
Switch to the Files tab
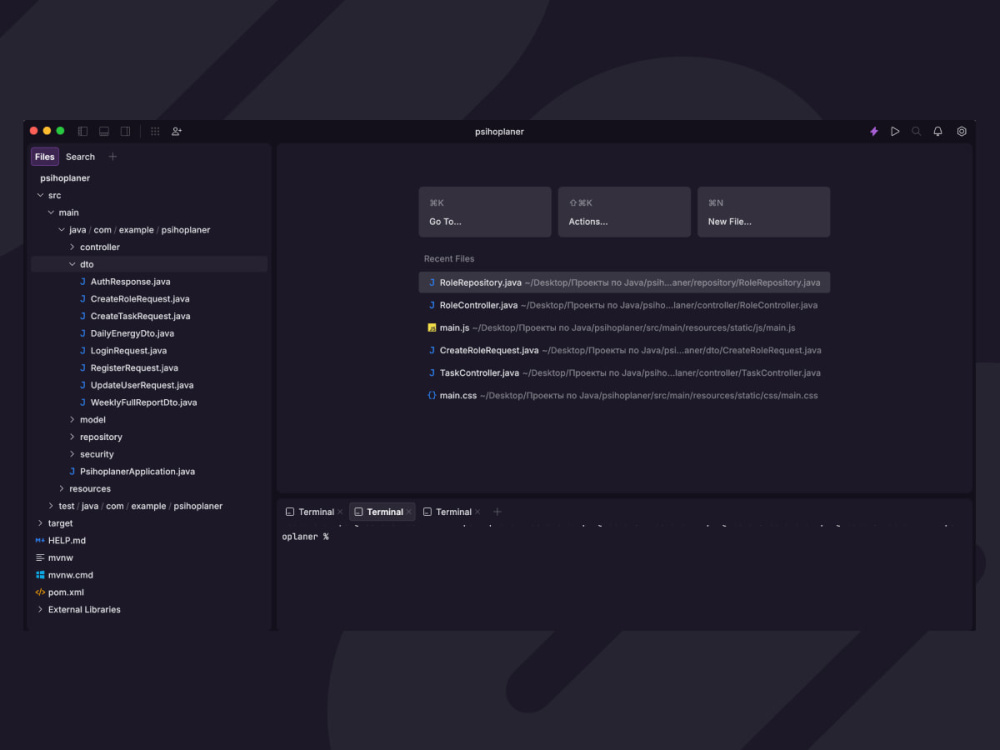[x=45, y=157]
